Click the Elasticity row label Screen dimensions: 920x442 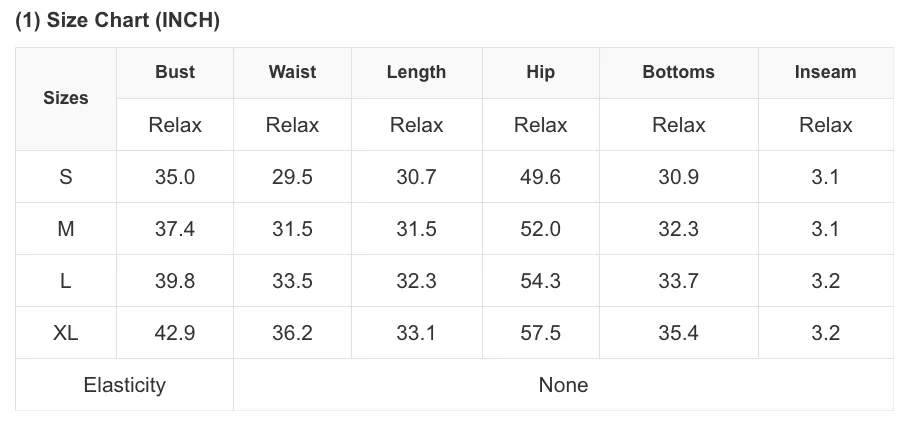124,385
